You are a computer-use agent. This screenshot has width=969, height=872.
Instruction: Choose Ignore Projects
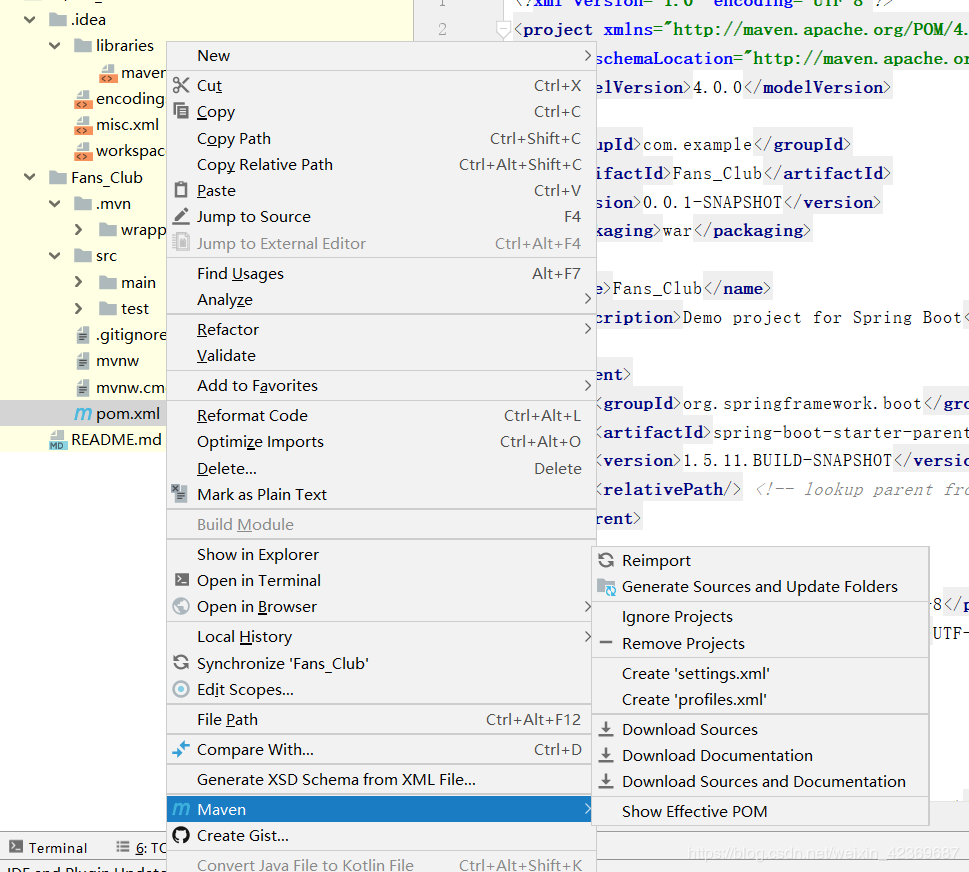pos(760,617)
